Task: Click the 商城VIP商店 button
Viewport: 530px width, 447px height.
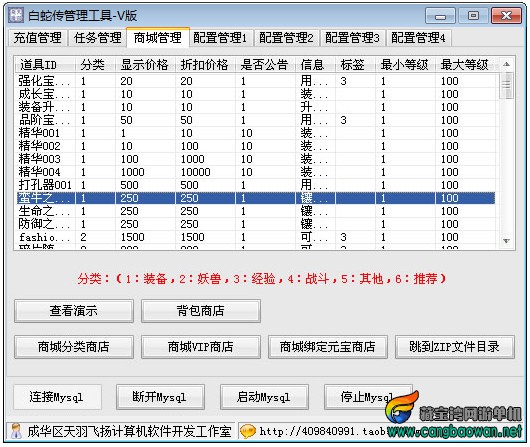Action: pos(200,347)
